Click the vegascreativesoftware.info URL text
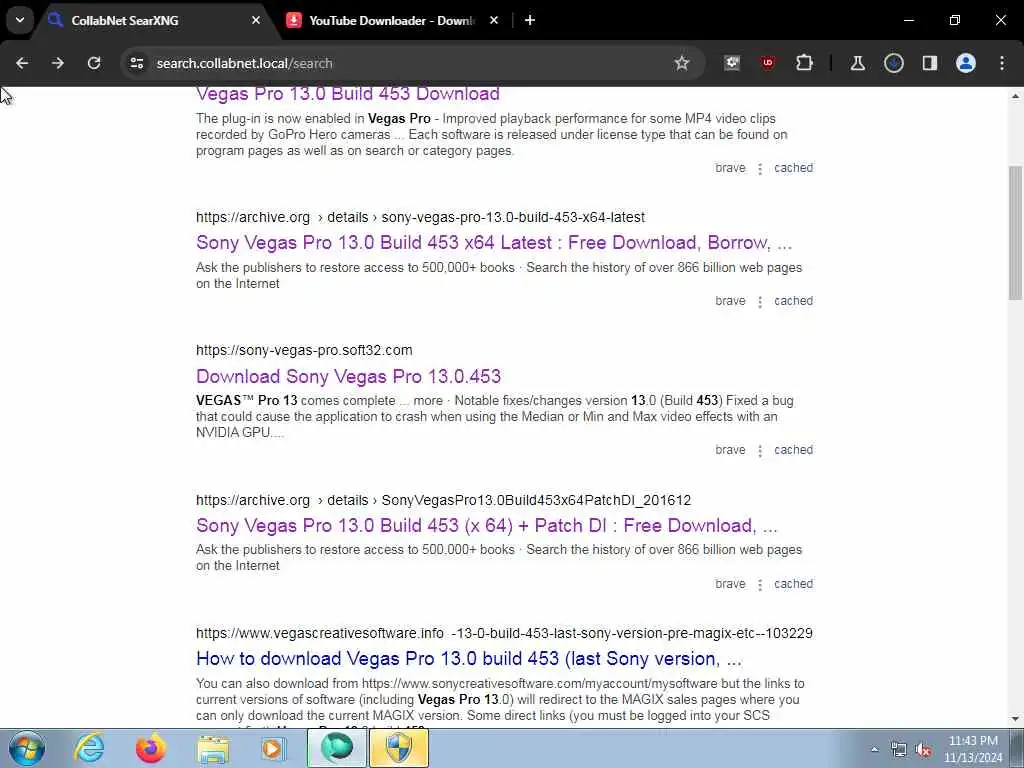1024x768 pixels. pos(504,633)
